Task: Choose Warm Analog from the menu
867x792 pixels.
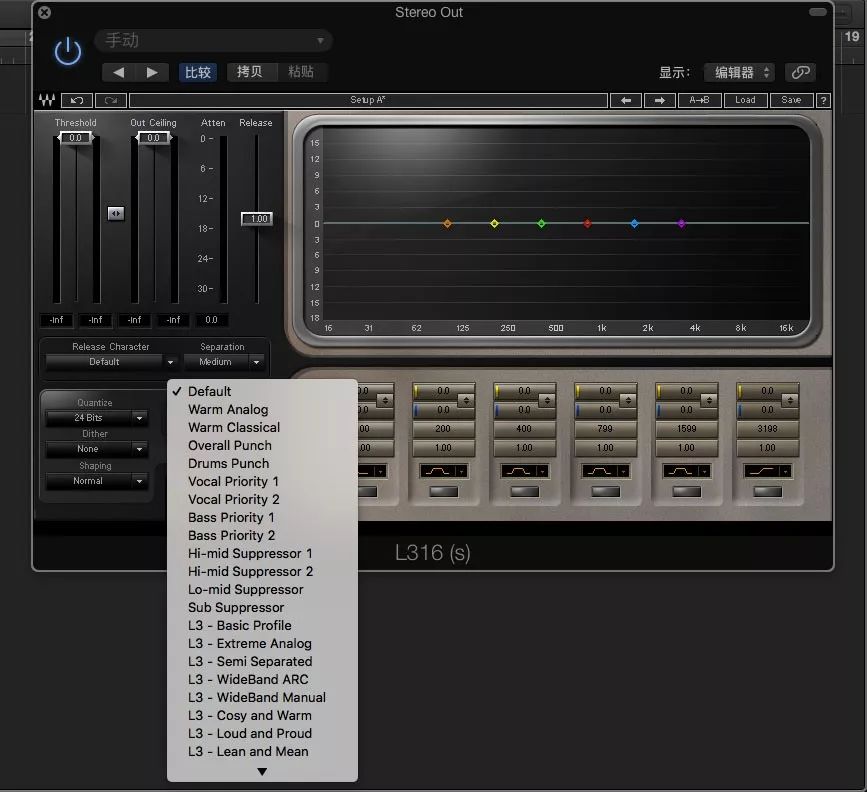Action: click(x=262, y=409)
